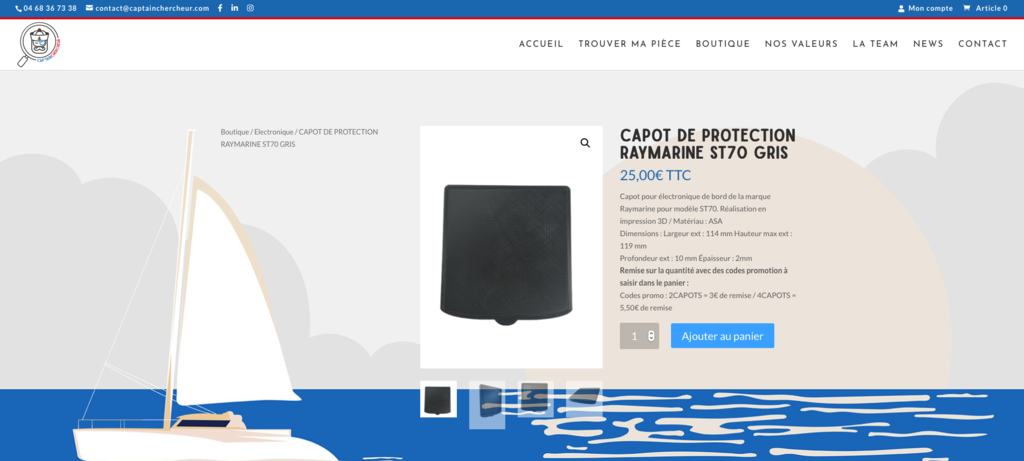
Task: Click Ajouter au panier button
Action: 722,336
